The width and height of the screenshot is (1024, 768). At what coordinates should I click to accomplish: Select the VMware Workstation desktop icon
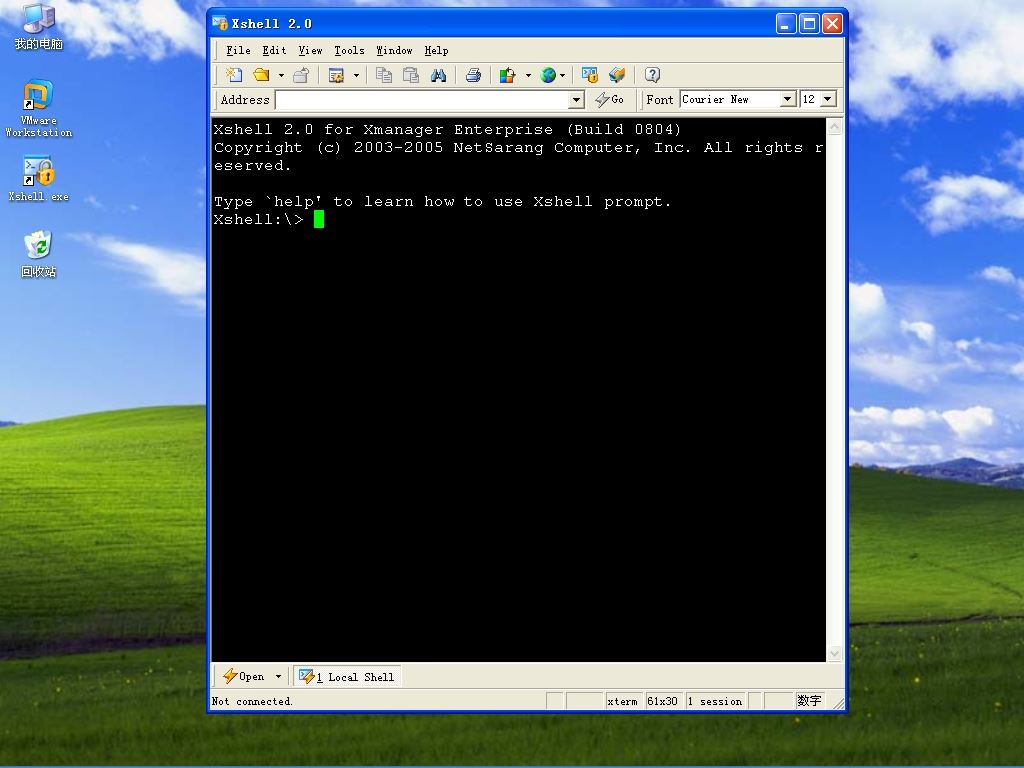pyautogui.click(x=39, y=109)
